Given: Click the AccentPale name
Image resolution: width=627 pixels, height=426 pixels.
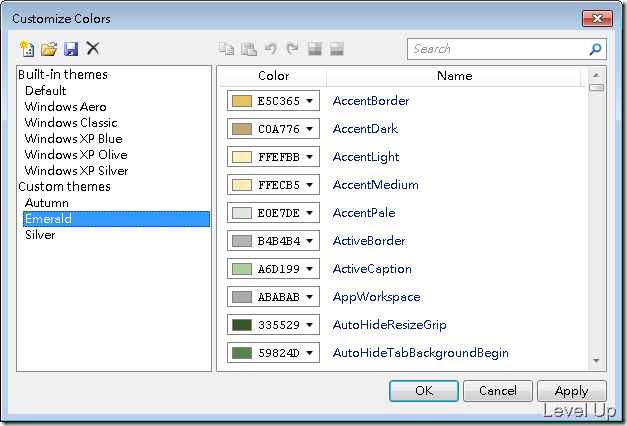Looking at the screenshot, I should click(364, 213).
